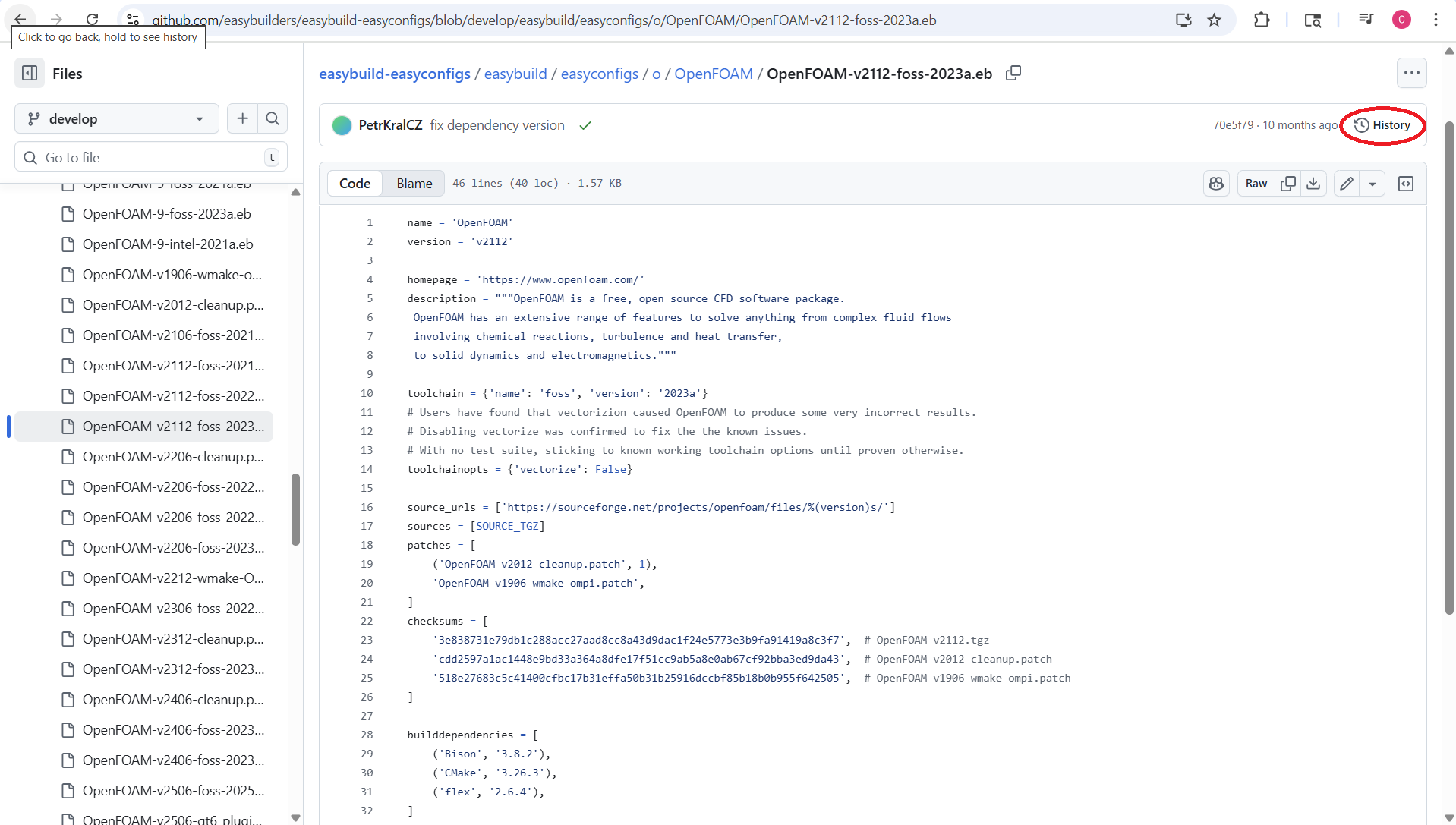Open the develop branch dropdown
The height and width of the screenshot is (825, 1456).
point(116,118)
